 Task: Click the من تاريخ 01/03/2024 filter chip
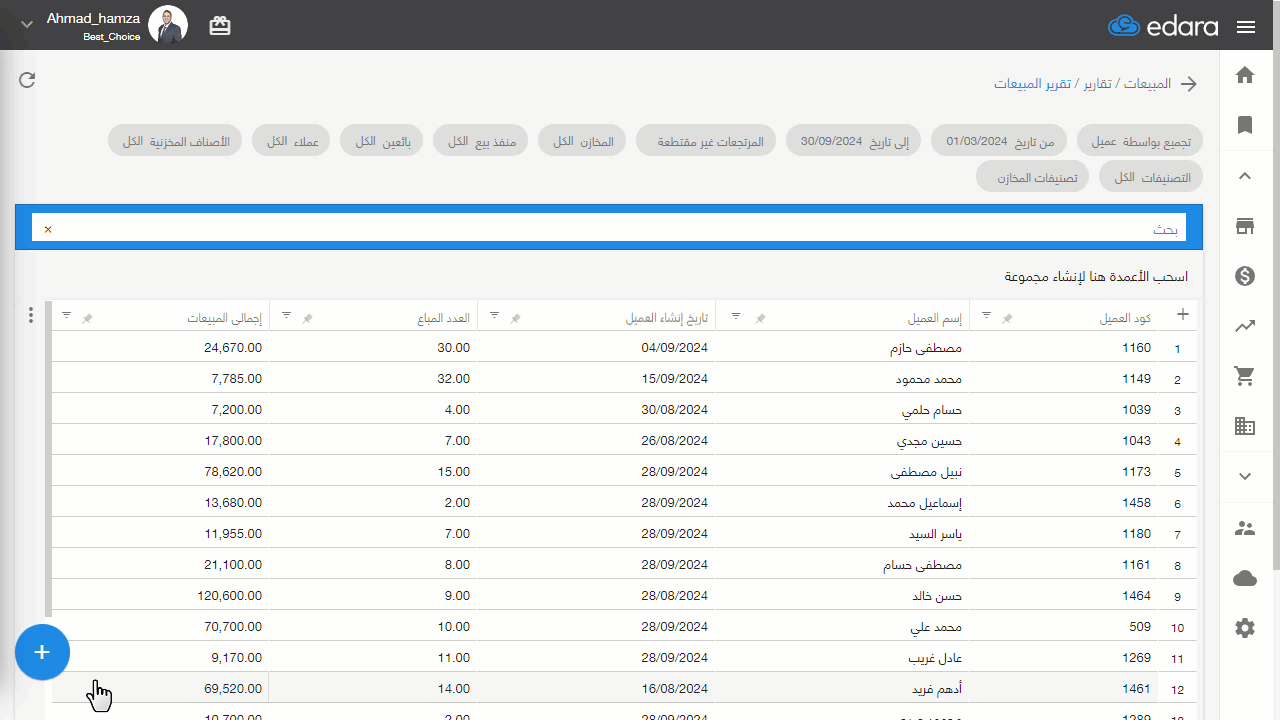1000,141
